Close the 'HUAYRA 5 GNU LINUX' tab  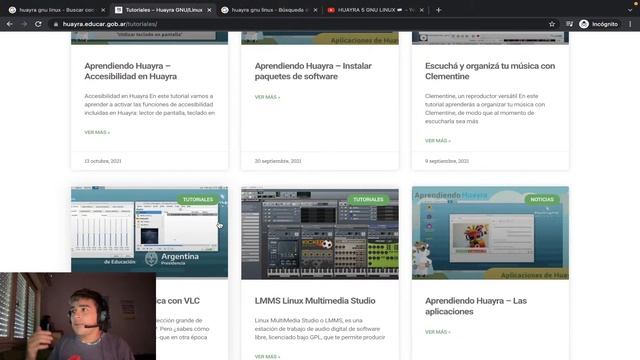(x=422, y=10)
